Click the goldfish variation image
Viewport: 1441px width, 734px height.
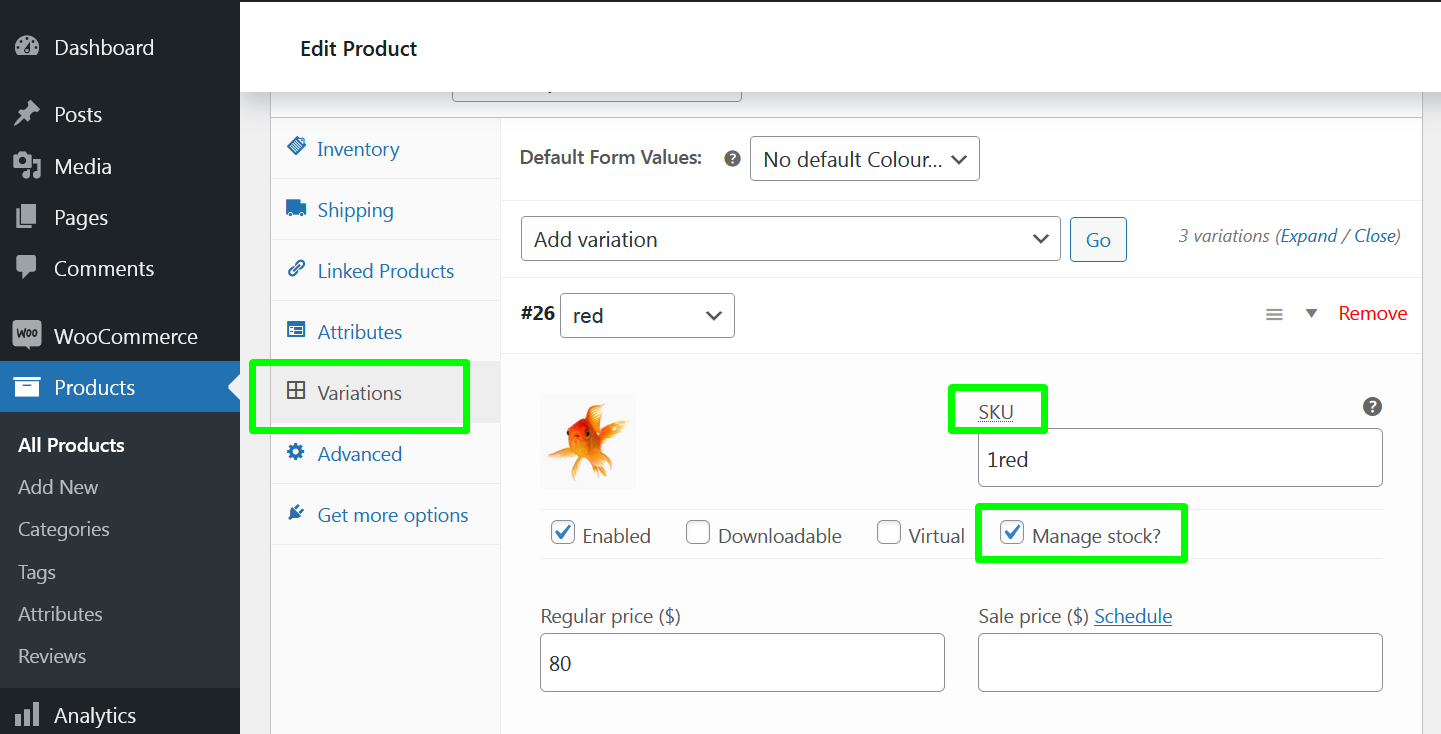588,441
